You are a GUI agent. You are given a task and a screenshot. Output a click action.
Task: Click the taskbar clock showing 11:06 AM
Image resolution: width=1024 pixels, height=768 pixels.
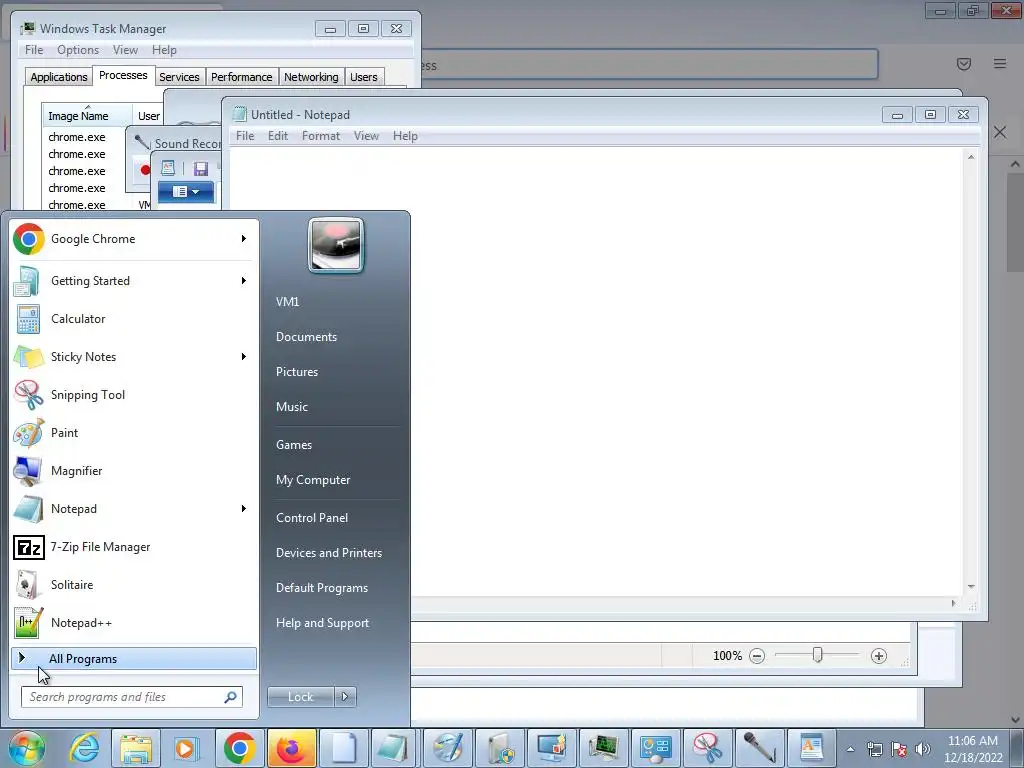[x=973, y=749]
